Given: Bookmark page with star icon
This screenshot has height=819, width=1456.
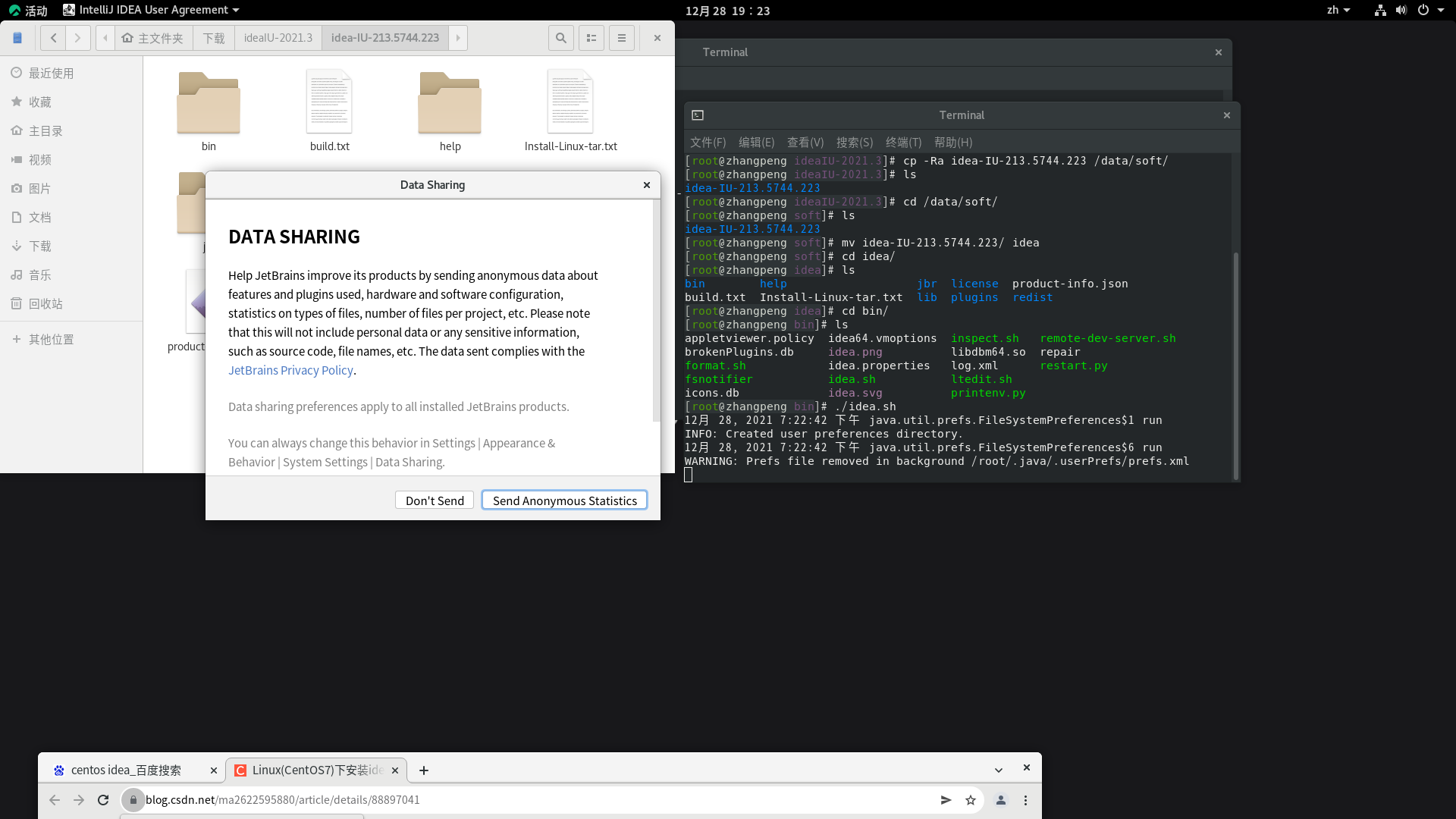Looking at the screenshot, I should tap(971, 800).
